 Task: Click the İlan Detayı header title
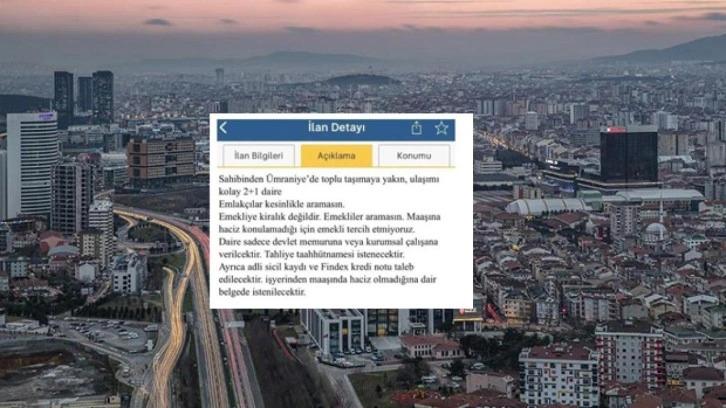point(337,127)
